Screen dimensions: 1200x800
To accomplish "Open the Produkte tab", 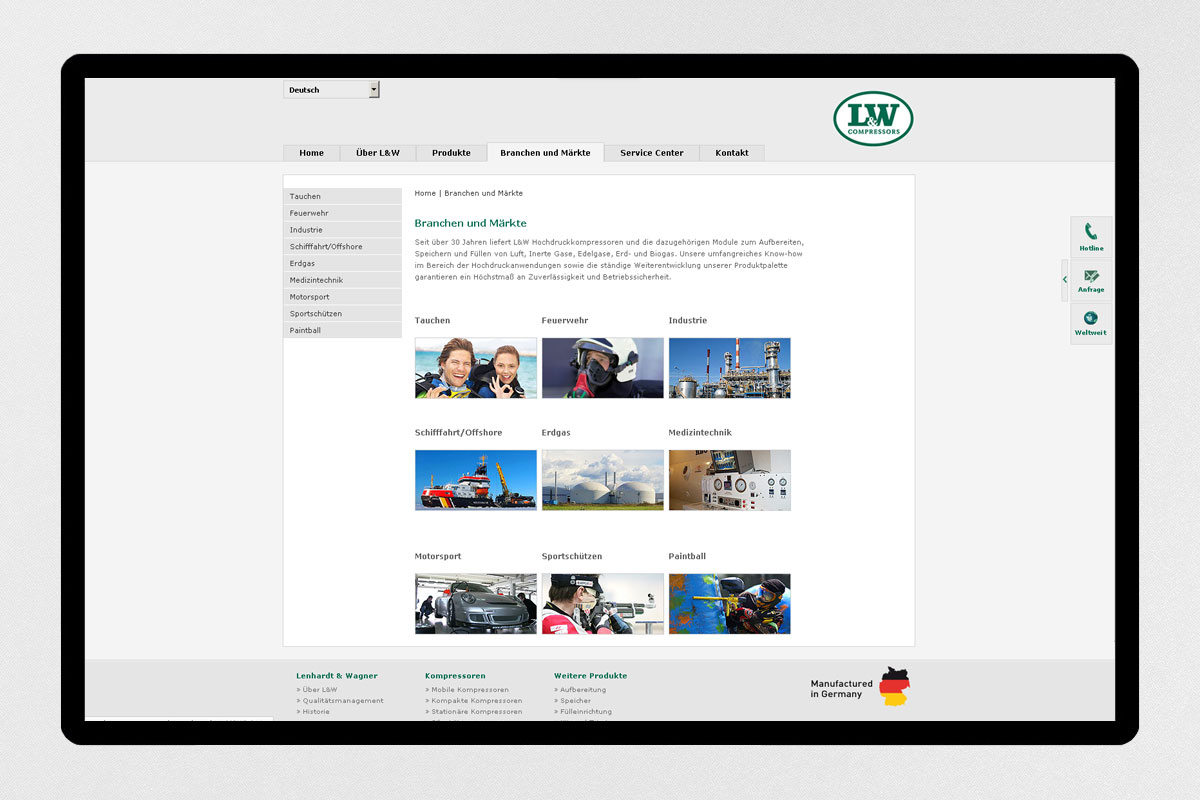I will (x=451, y=153).
